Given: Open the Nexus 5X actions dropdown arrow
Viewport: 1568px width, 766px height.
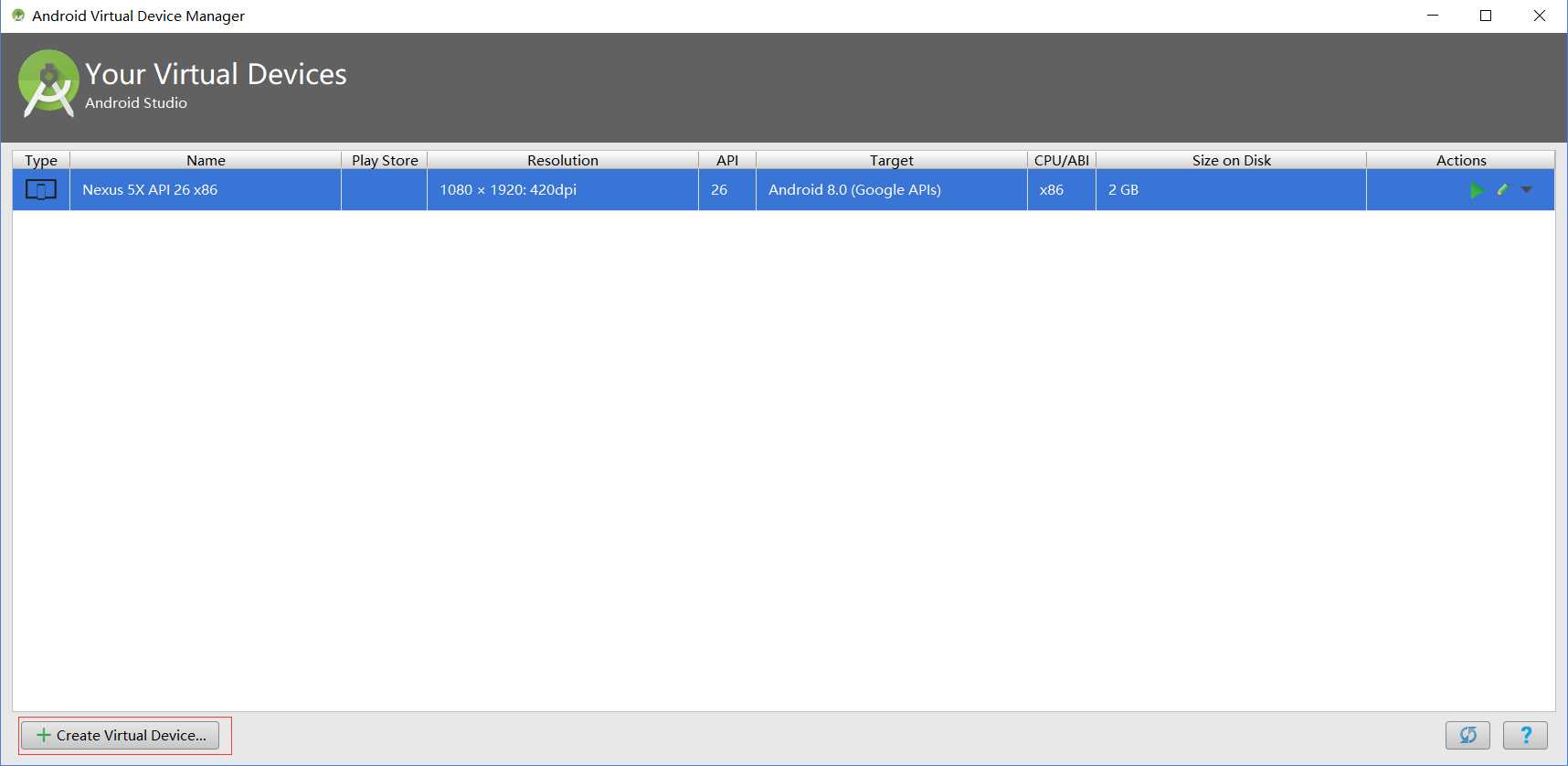Looking at the screenshot, I should pyautogui.click(x=1526, y=189).
